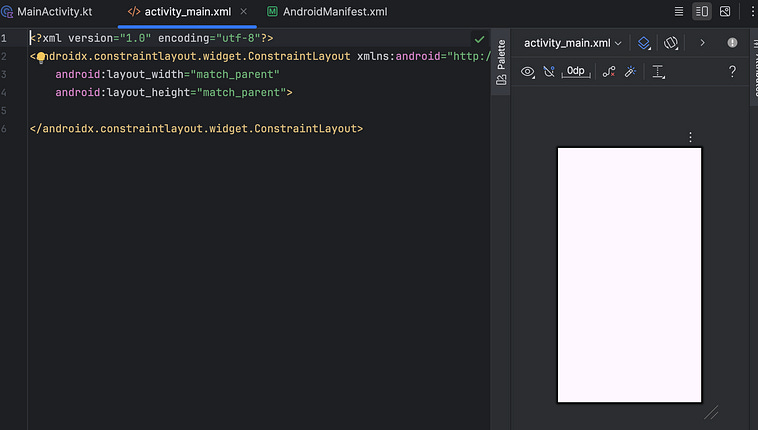Image resolution: width=758 pixels, height=430 pixels.
Task: Select the activity_main.xml editor tab
Action: (188, 12)
